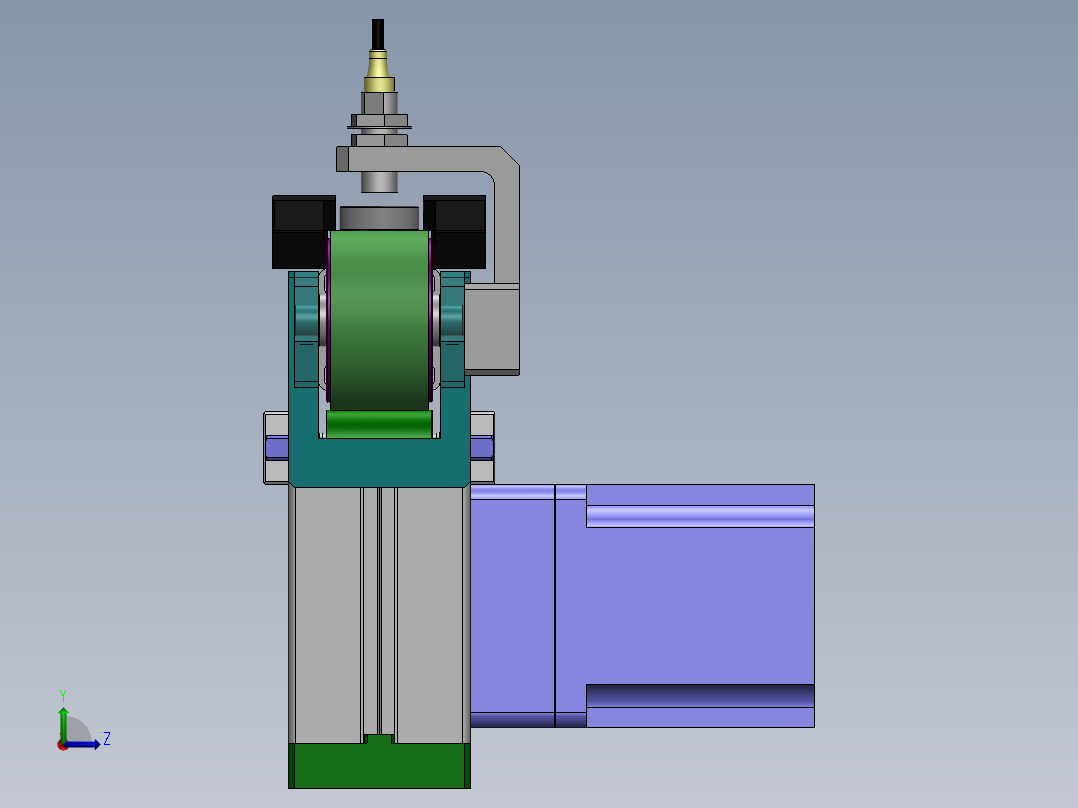
Task: Select the brass sensor connector fitting
Action: [379, 72]
